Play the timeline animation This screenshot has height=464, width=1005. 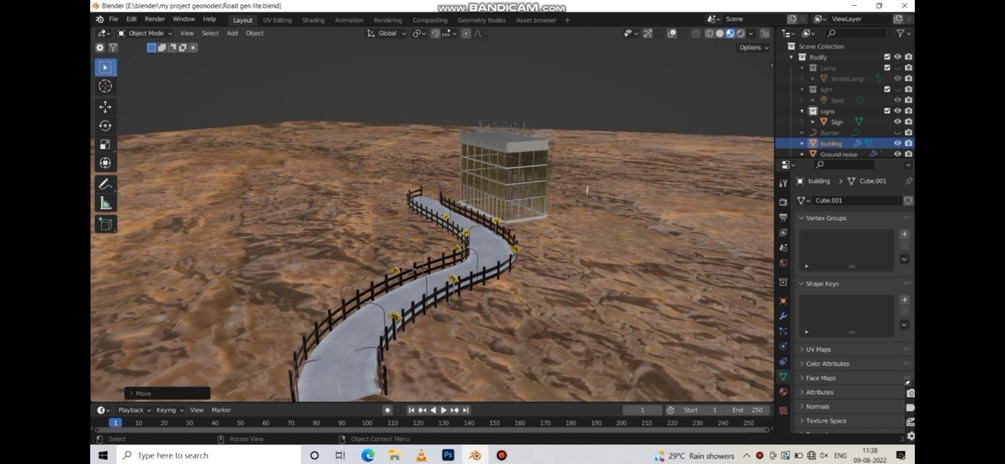coord(444,410)
